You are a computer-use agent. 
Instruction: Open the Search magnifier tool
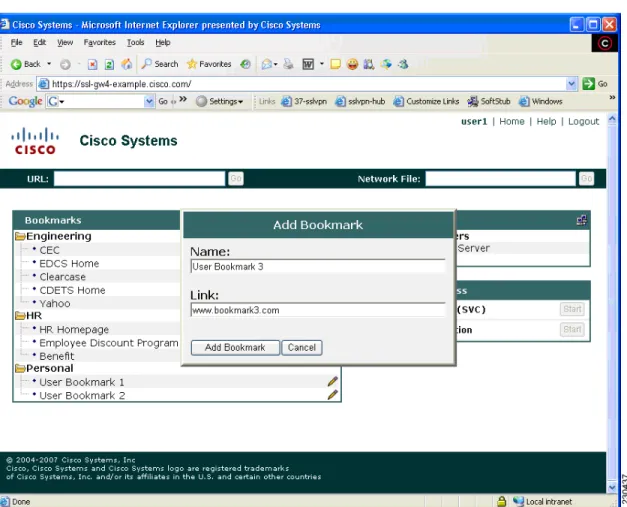pos(147,64)
